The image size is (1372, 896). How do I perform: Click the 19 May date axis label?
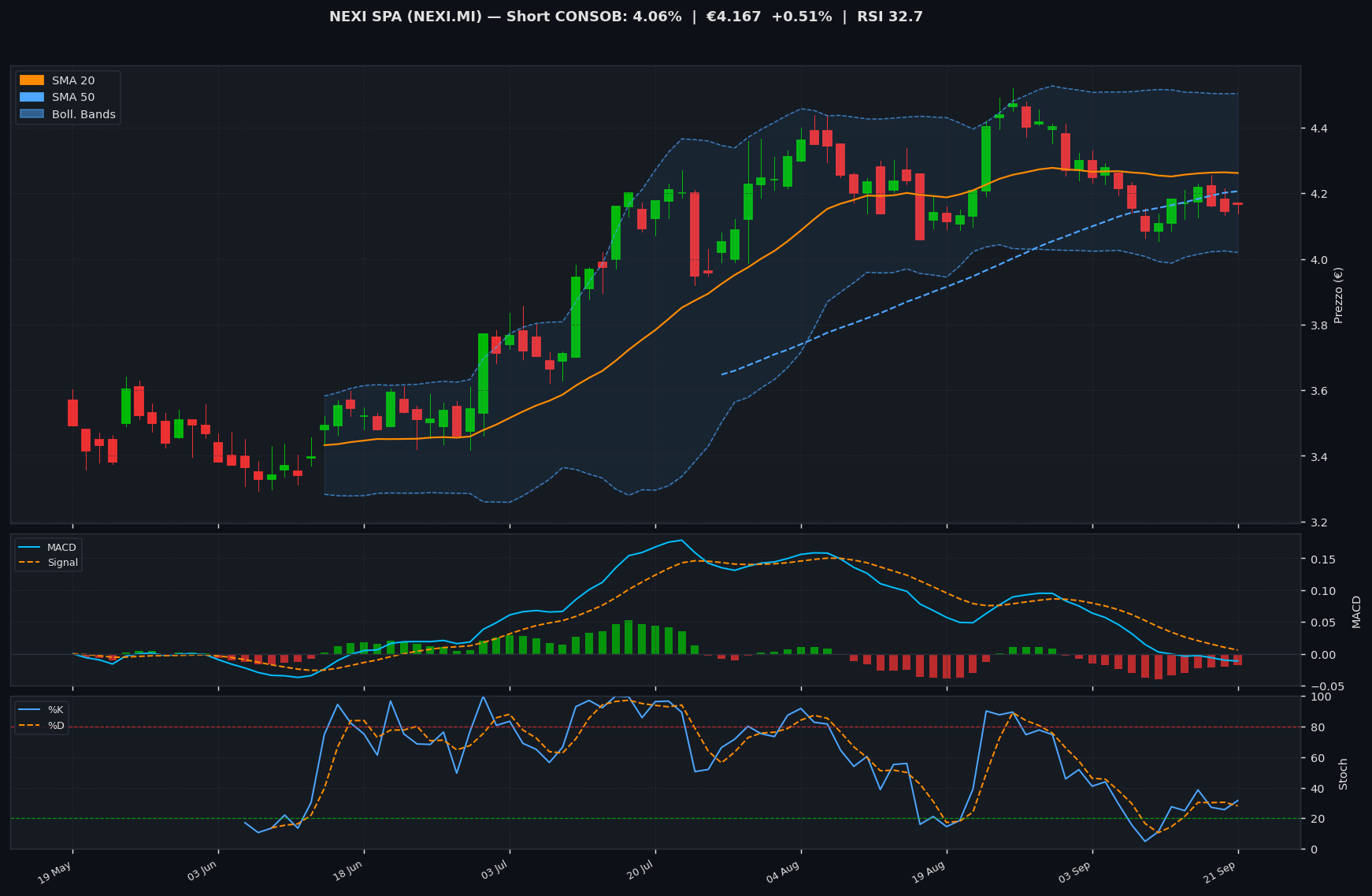point(55,872)
